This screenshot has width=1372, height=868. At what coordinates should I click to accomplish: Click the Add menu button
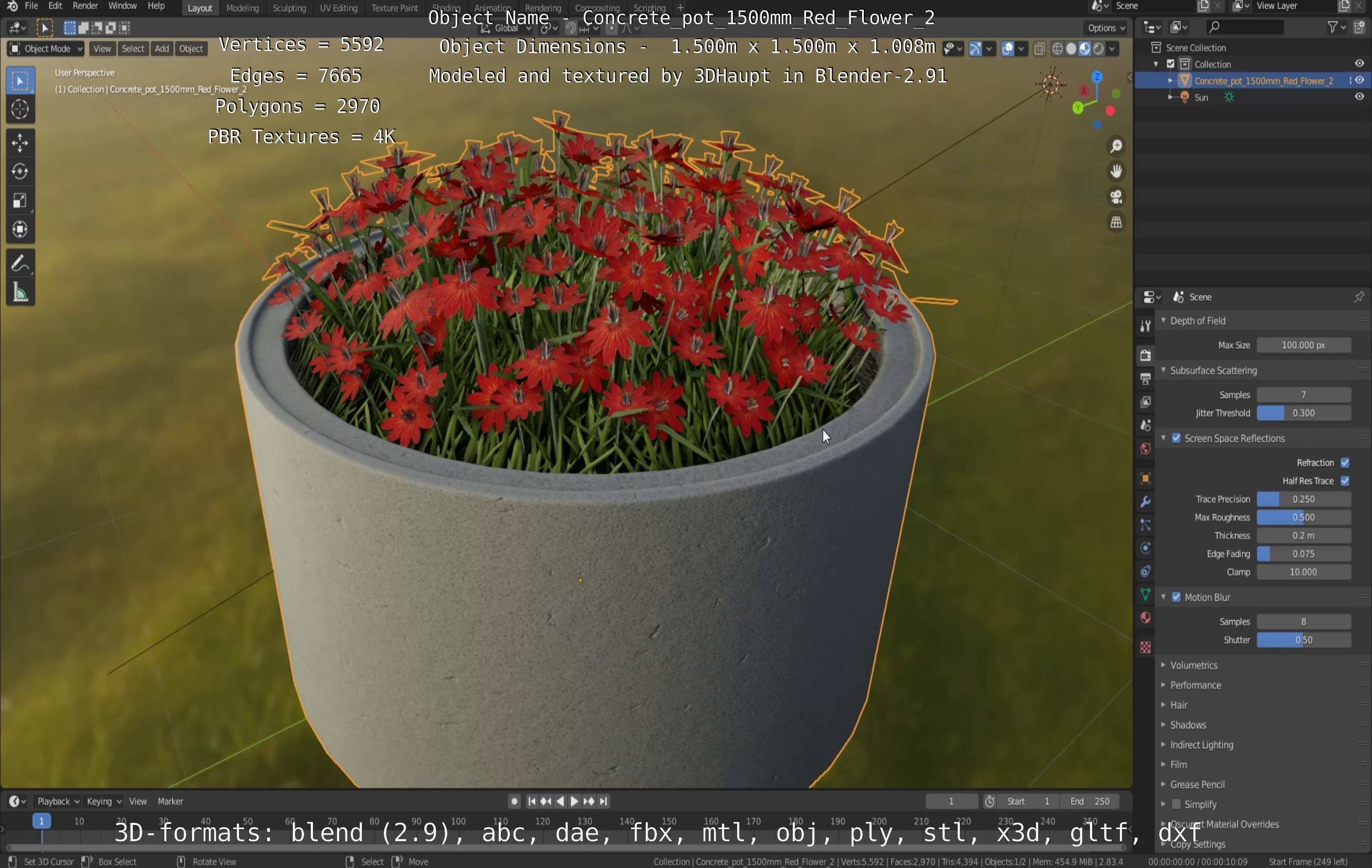[162, 48]
